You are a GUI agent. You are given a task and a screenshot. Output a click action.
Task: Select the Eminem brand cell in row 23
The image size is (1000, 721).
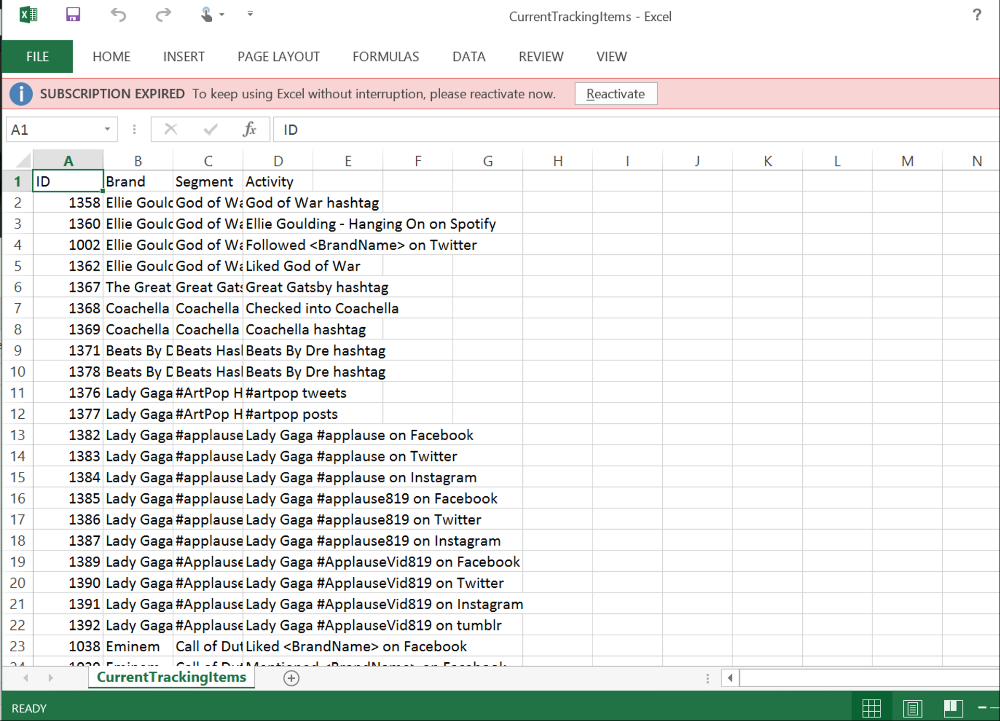[138, 646]
